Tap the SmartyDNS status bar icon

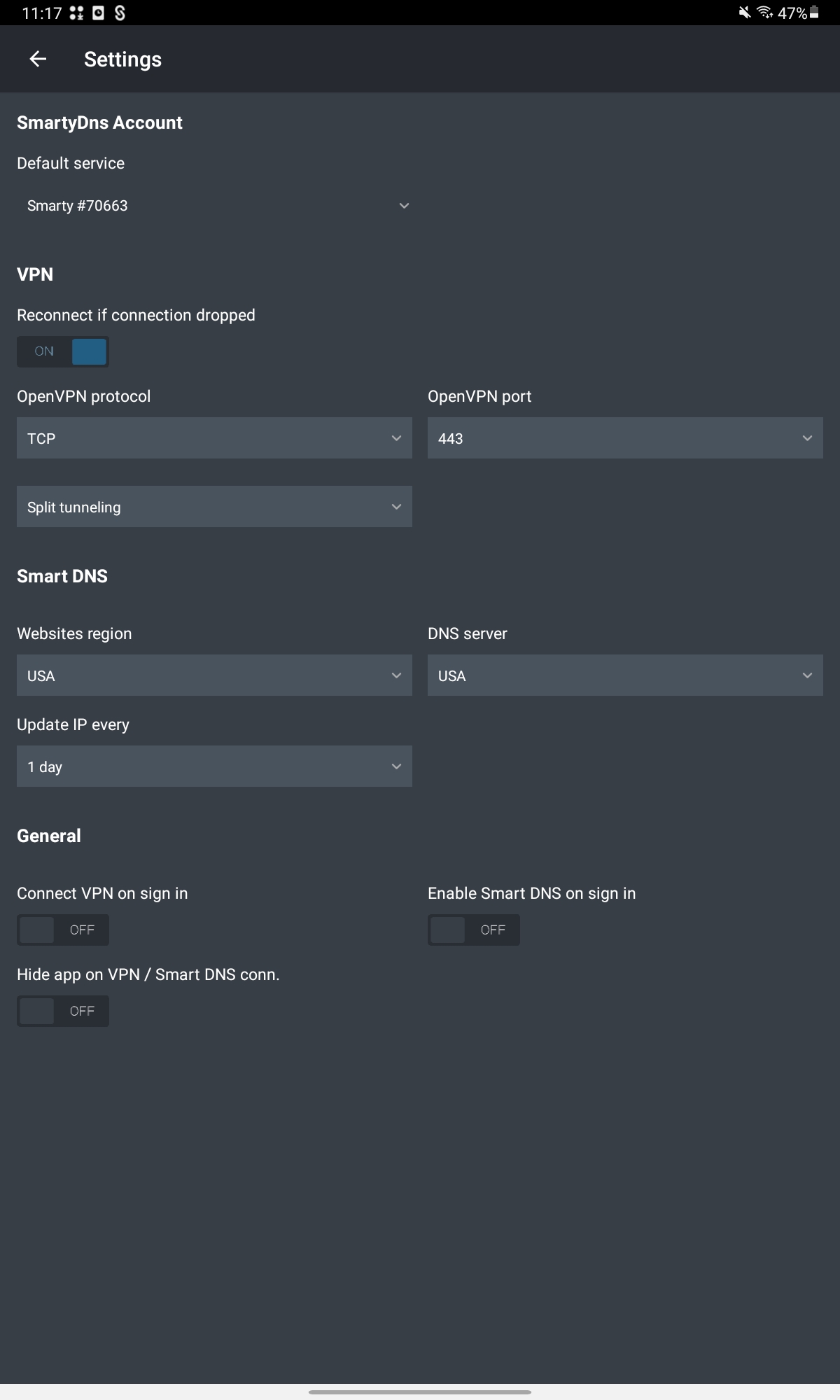120,13
